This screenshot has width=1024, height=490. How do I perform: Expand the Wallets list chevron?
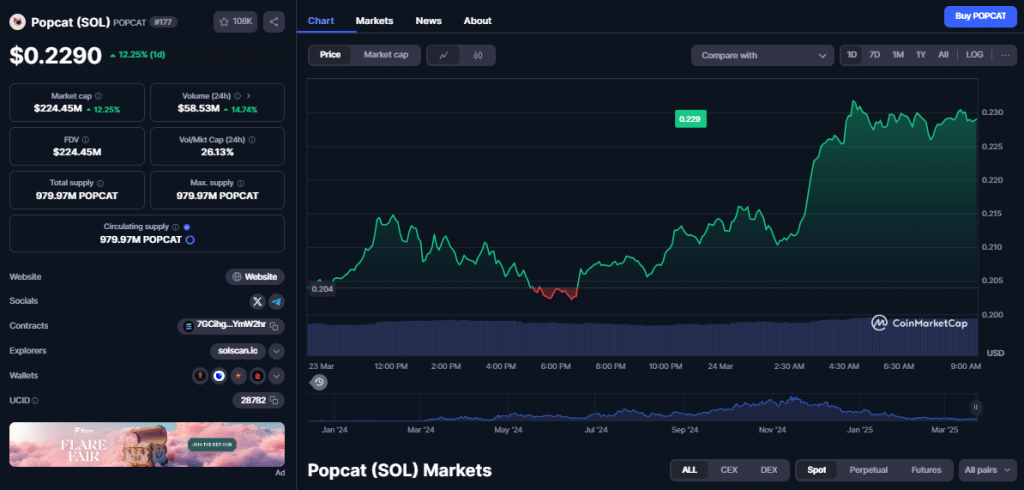276,376
